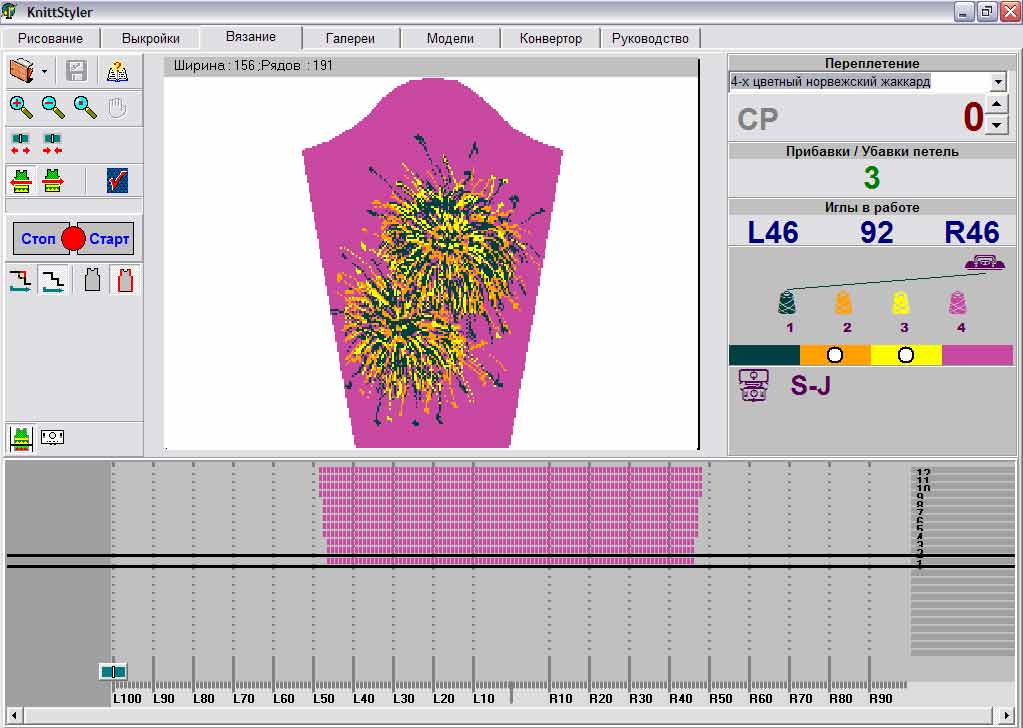Click the blue checkmark icon
The width and height of the screenshot is (1023, 728).
click(x=117, y=180)
